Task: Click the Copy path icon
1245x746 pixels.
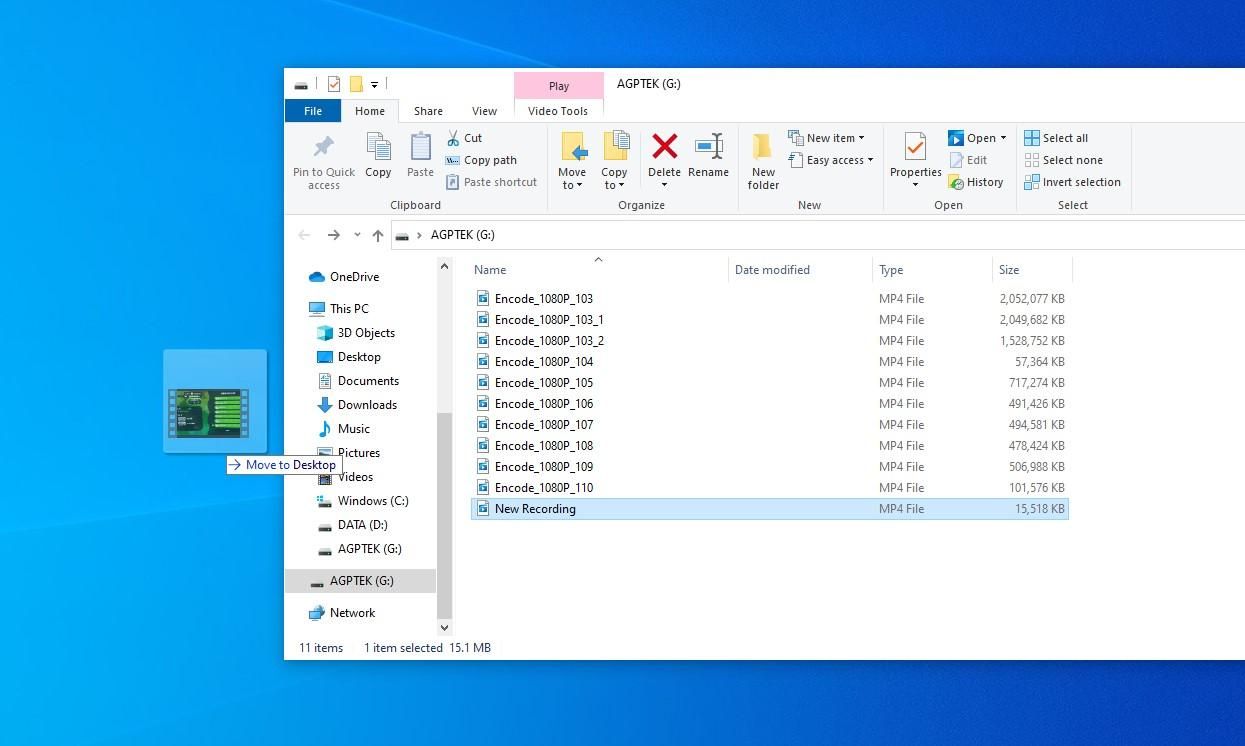Action: coord(455,160)
